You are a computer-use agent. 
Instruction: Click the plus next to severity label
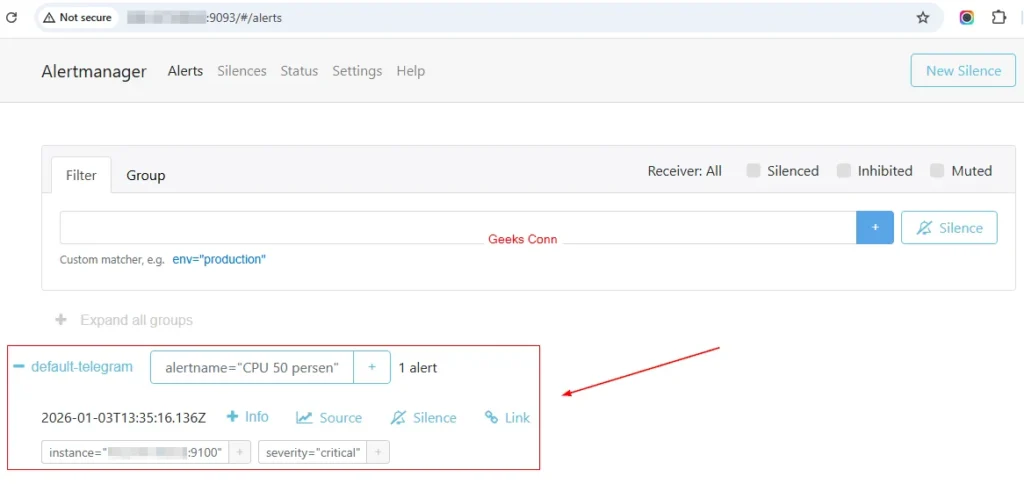click(379, 452)
